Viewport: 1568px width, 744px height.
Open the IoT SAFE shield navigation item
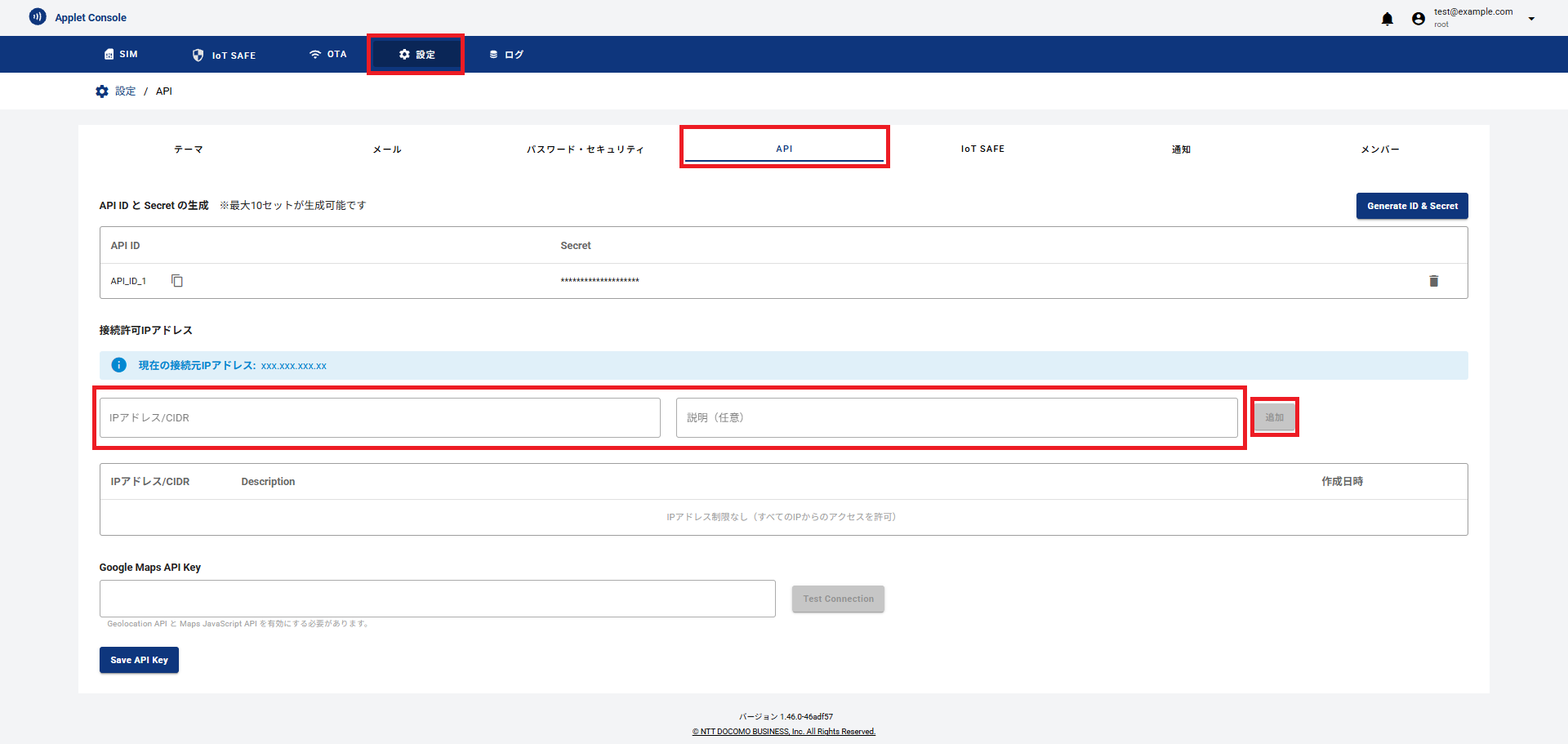coord(224,55)
